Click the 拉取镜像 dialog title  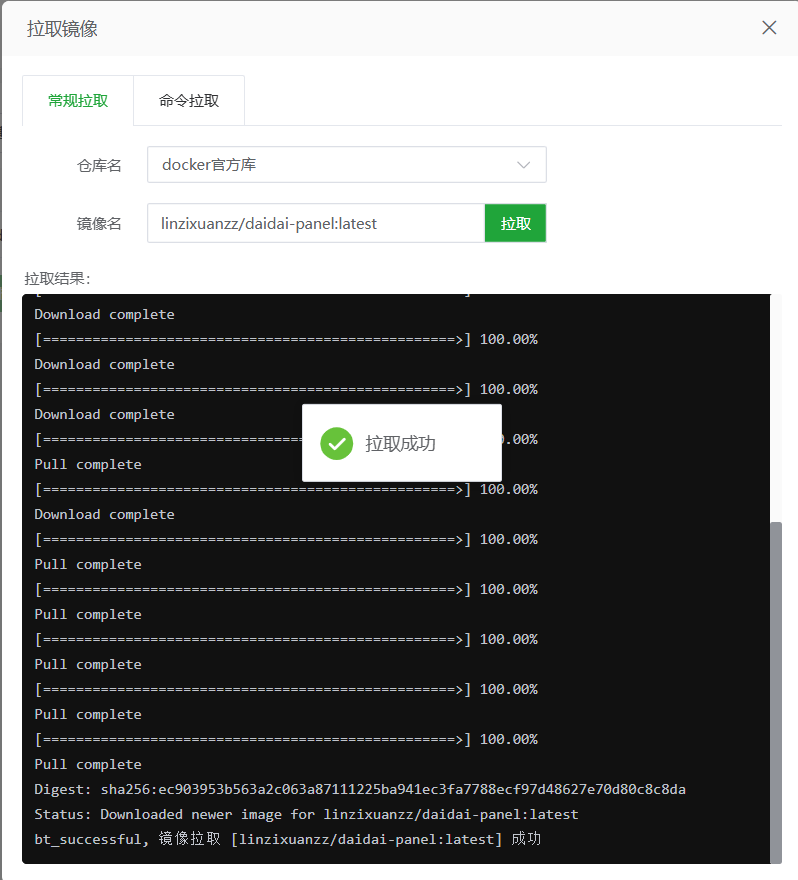click(62, 29)
